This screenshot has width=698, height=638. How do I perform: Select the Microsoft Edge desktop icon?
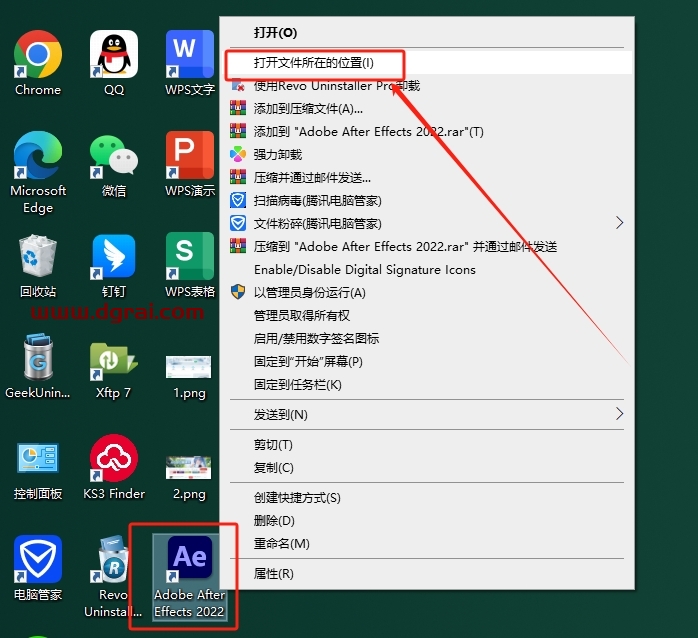coord(38,158)
